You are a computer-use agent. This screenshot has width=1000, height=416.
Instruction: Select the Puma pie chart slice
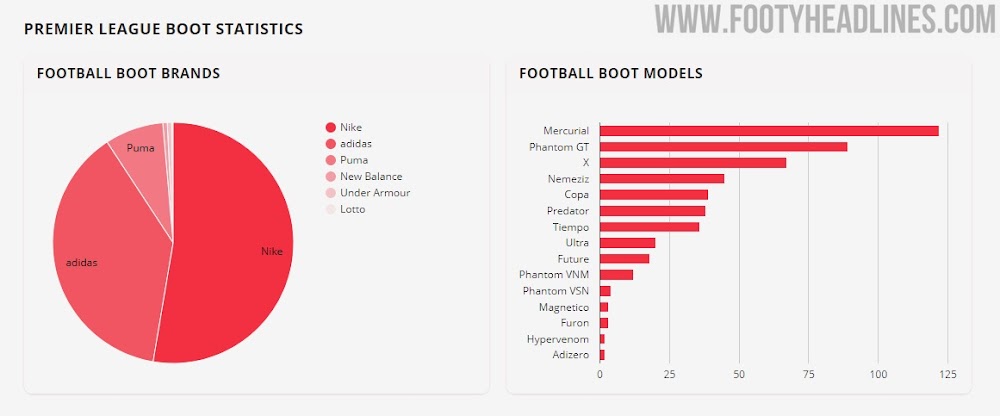tap(140, 150)
